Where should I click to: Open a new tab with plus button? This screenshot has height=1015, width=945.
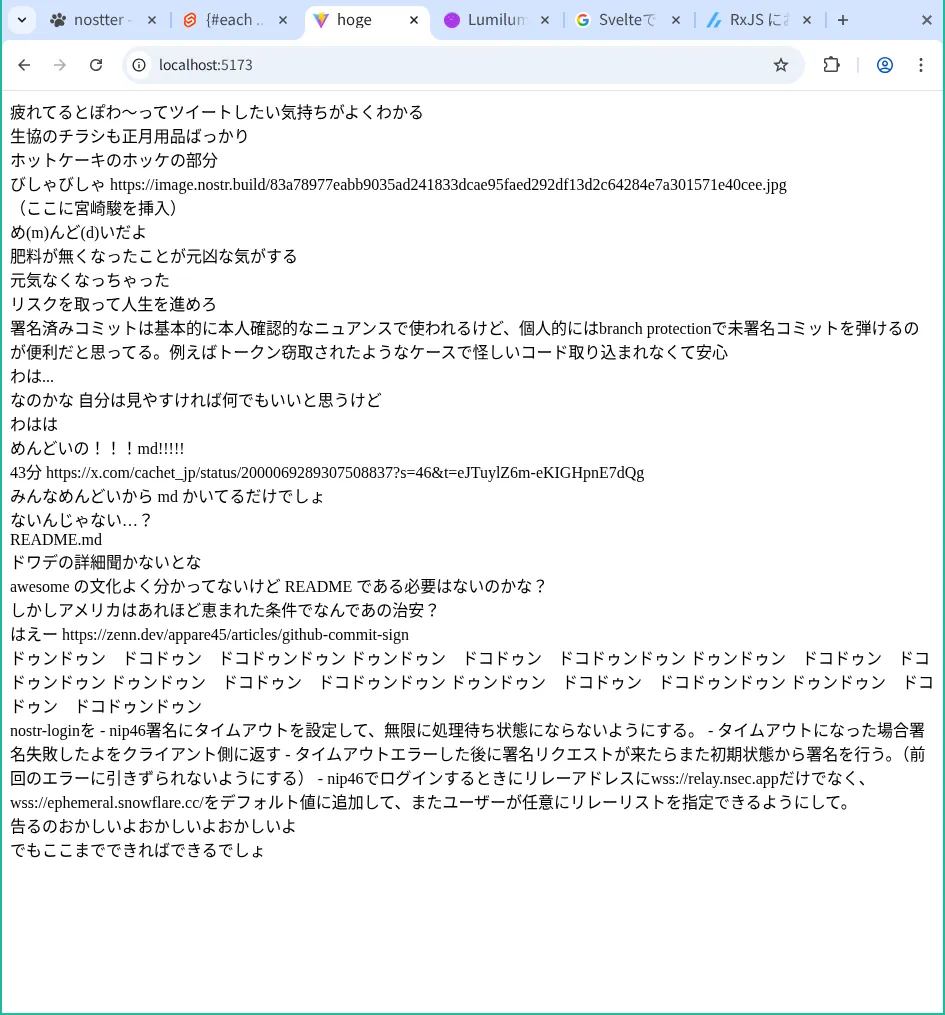pos(843,20)
